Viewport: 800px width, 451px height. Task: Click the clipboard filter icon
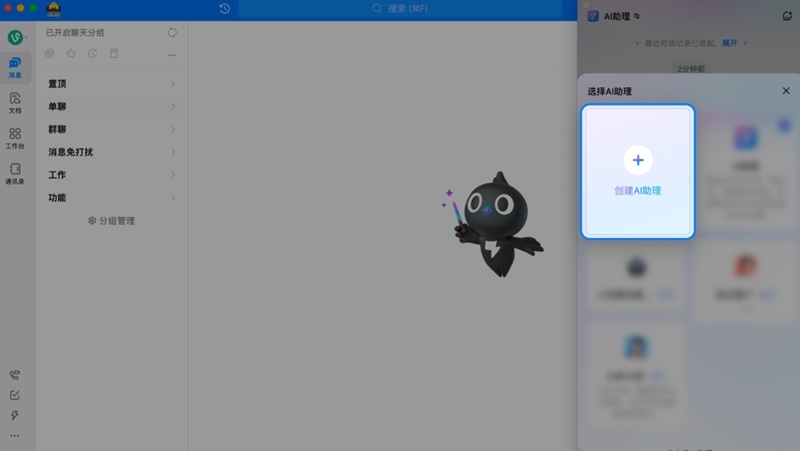[114, 53]
